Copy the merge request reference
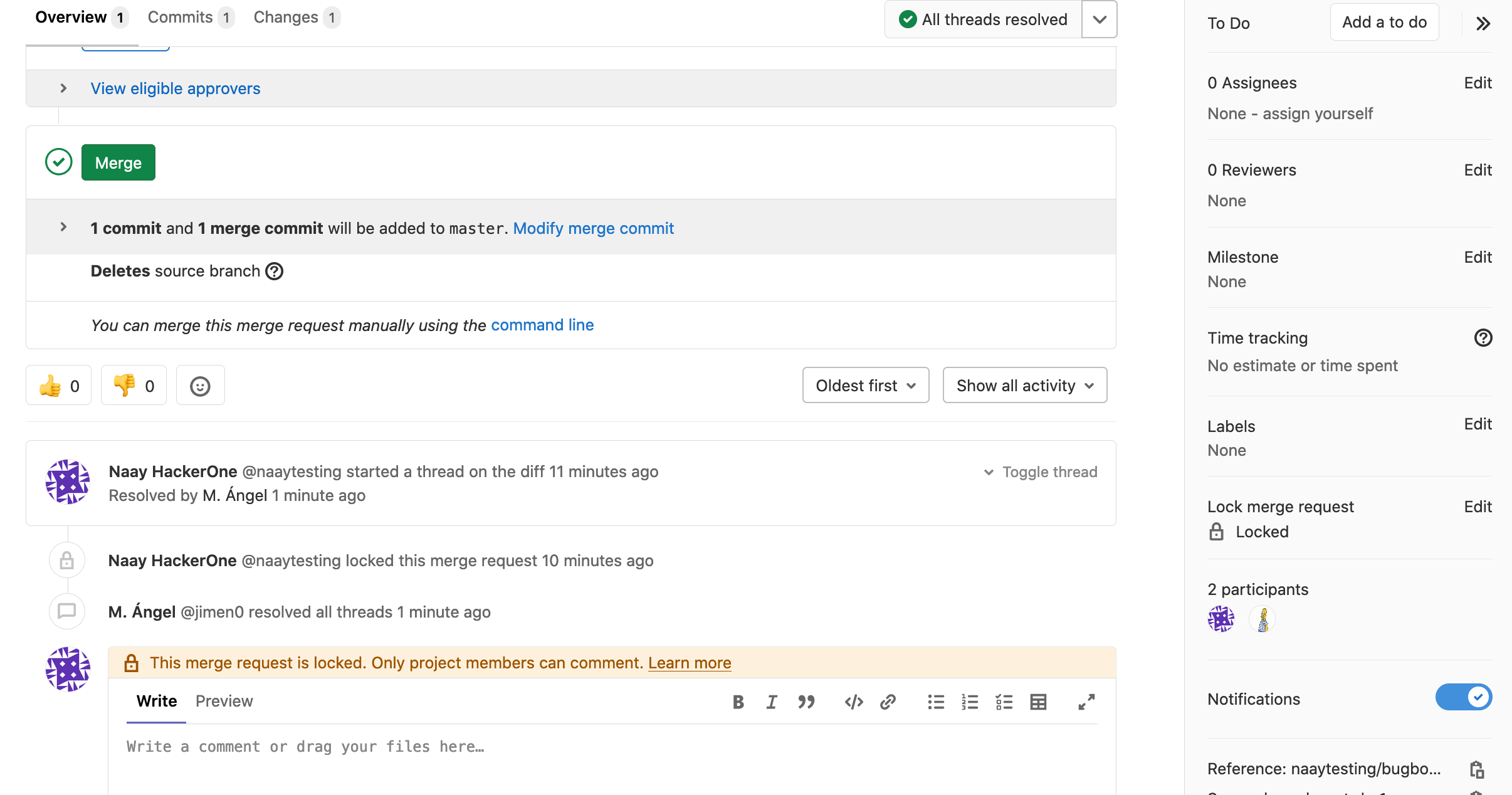 (1477, 769)
